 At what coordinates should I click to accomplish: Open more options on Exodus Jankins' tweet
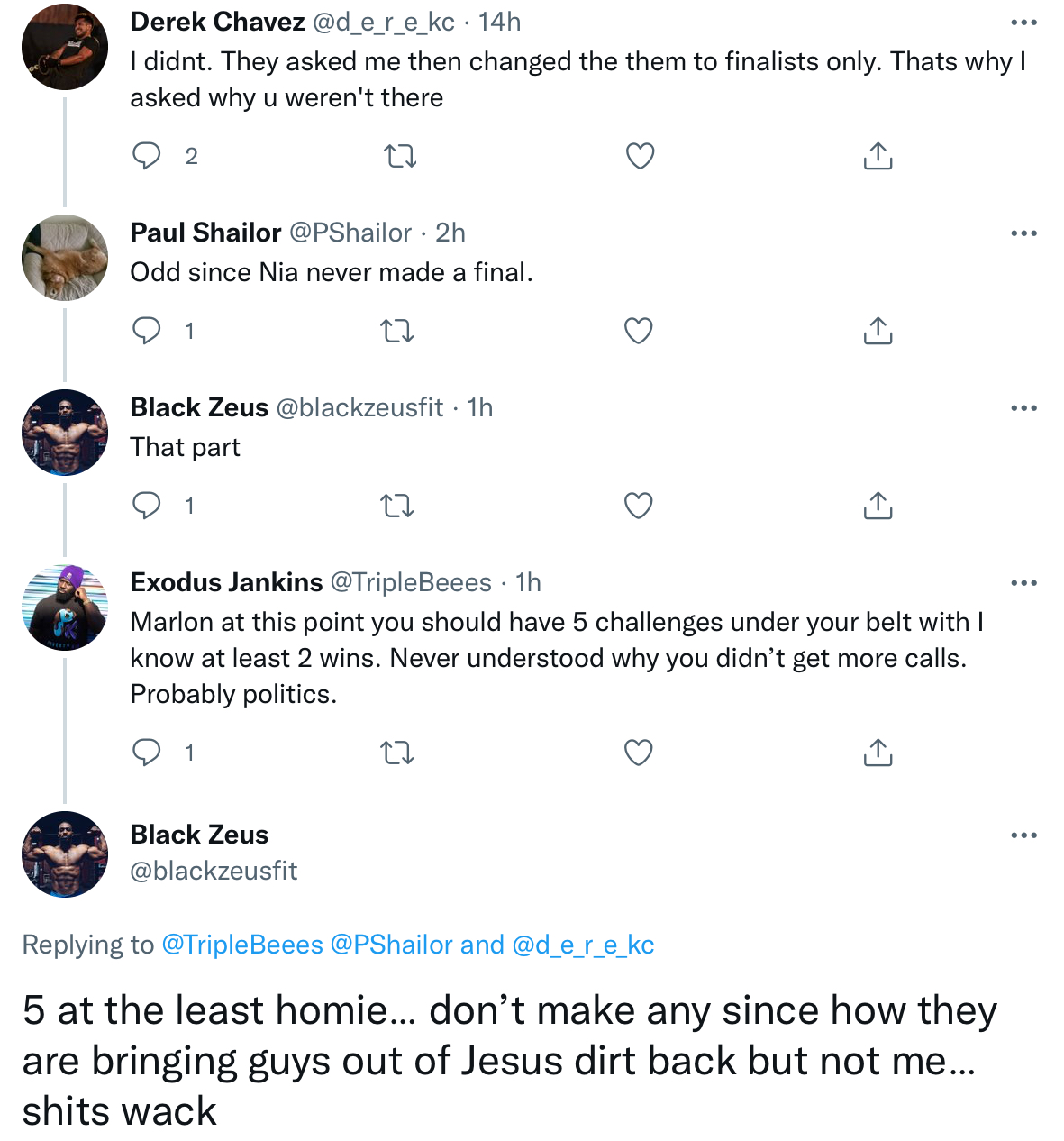pyautogui.click(x=1024, y=583)
